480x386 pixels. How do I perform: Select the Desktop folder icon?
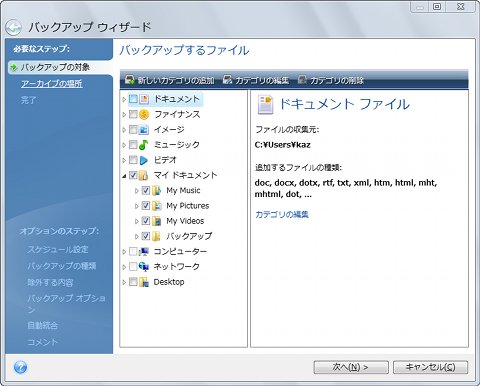tap(144, 282)
